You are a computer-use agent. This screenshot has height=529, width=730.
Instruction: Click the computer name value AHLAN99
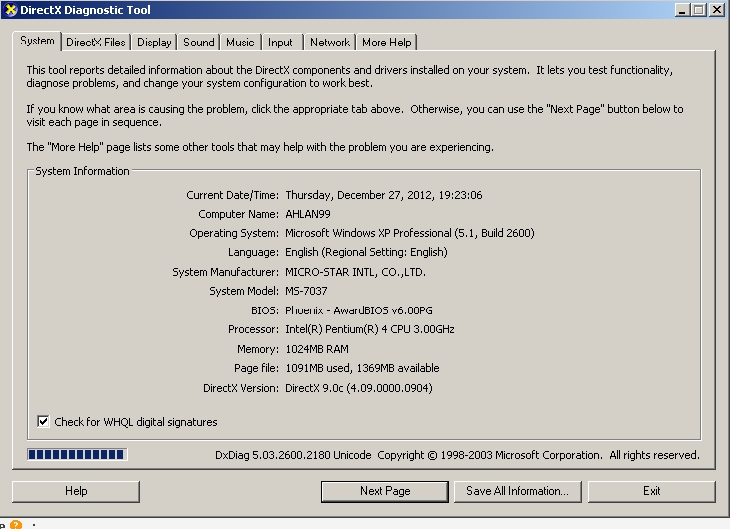click(x=308, y=214)
